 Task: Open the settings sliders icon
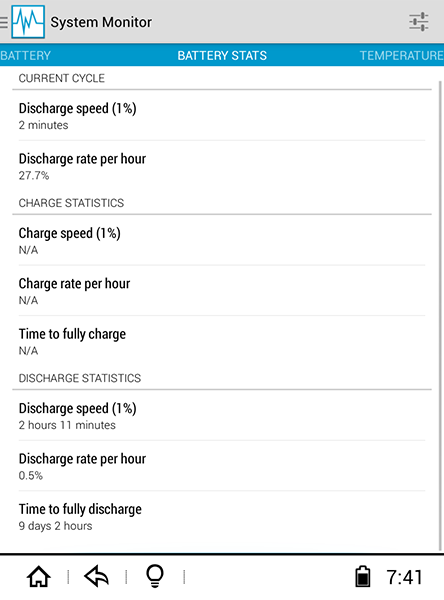(x=418, y=22)
